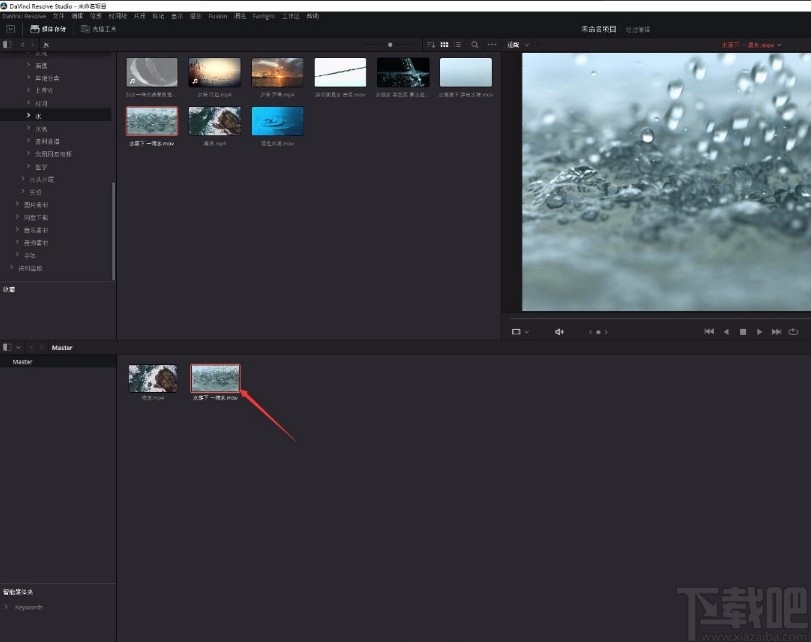Open the viewer display mode dropdown
The width and height of the screenshot is (811, 642).
coord(520,332)
